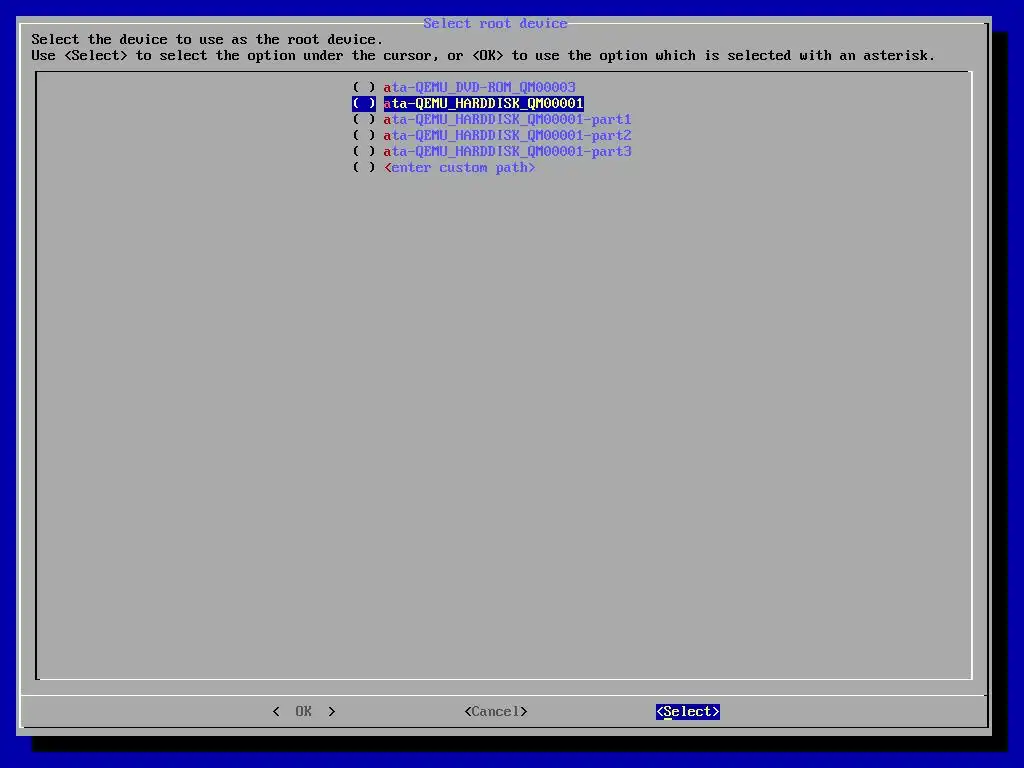This screenshot has width=1024, height=768.
Task: Select radio for enter custom path
Action: point(364,167)
